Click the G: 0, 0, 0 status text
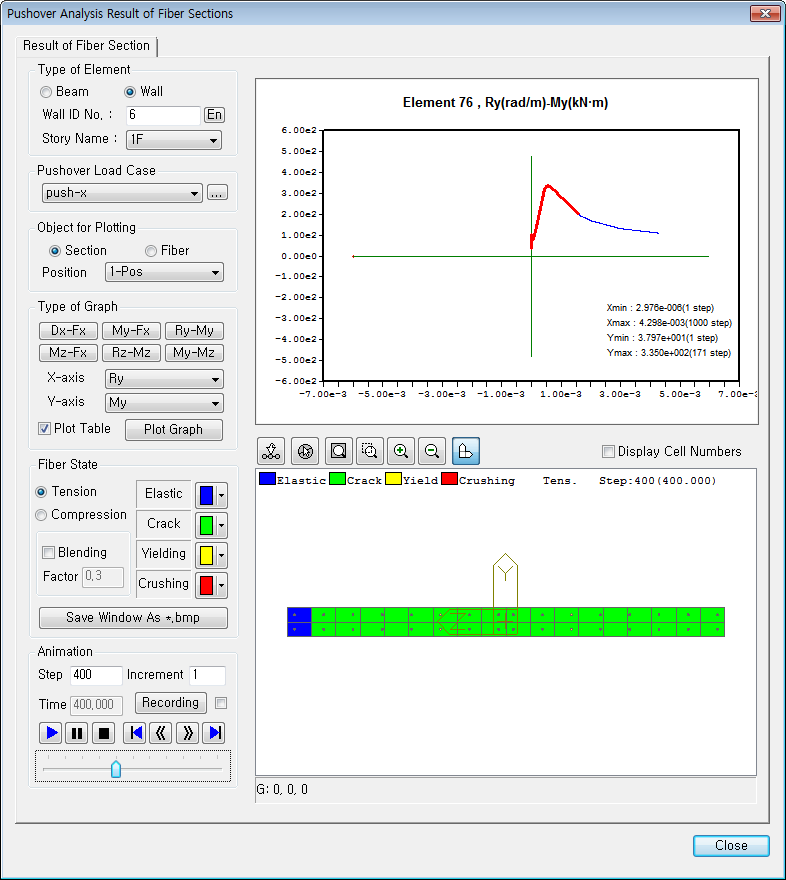The image size is (786, 880). (282, 790)
